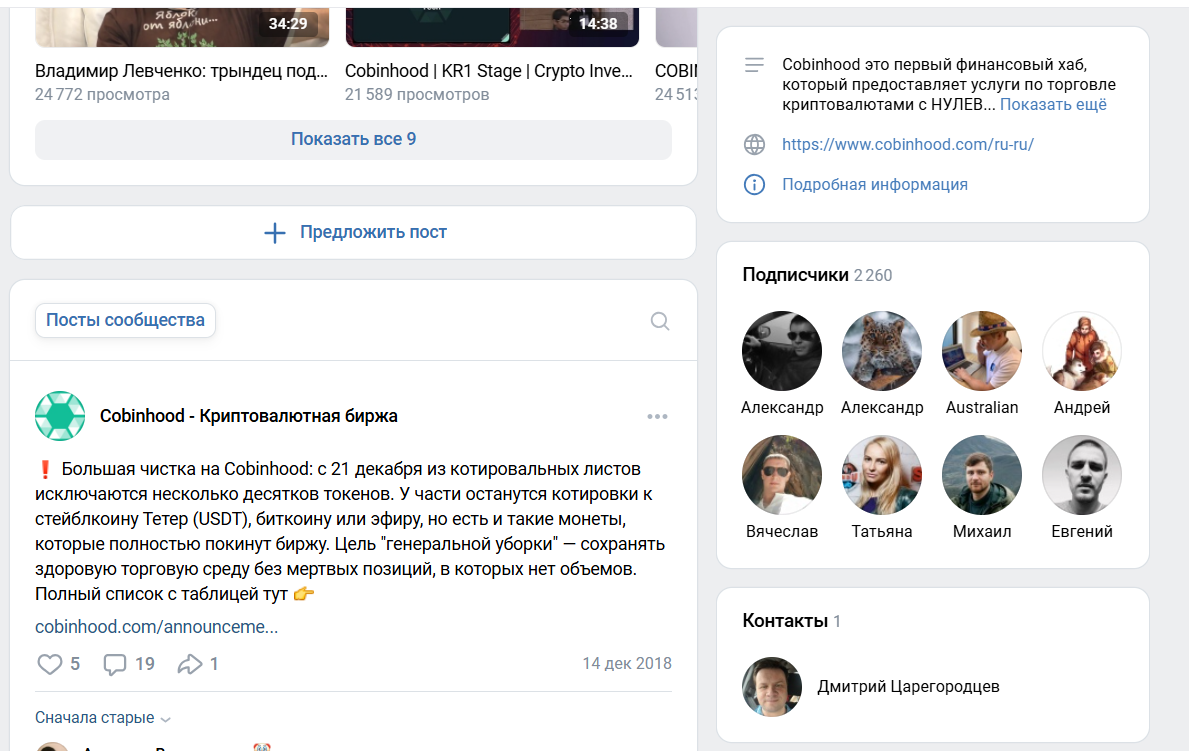Select the "Посты сообщества" tab
This screenshot has height=751, width=1189.
pyautogui.click(x=125, y=321)
